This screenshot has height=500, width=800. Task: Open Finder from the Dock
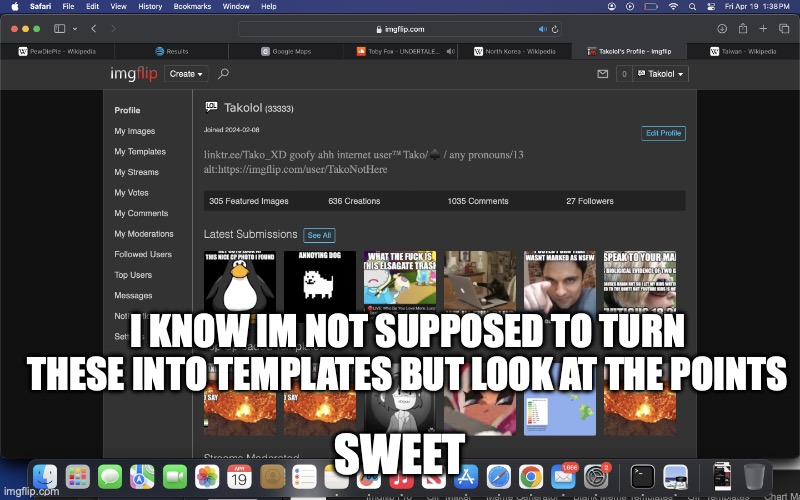(45, 477)
